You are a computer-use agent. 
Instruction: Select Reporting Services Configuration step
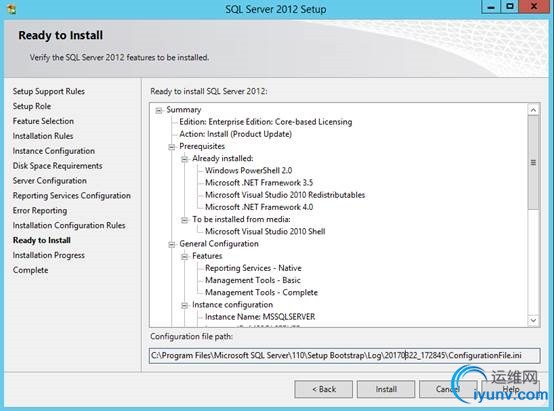(72, 195)
